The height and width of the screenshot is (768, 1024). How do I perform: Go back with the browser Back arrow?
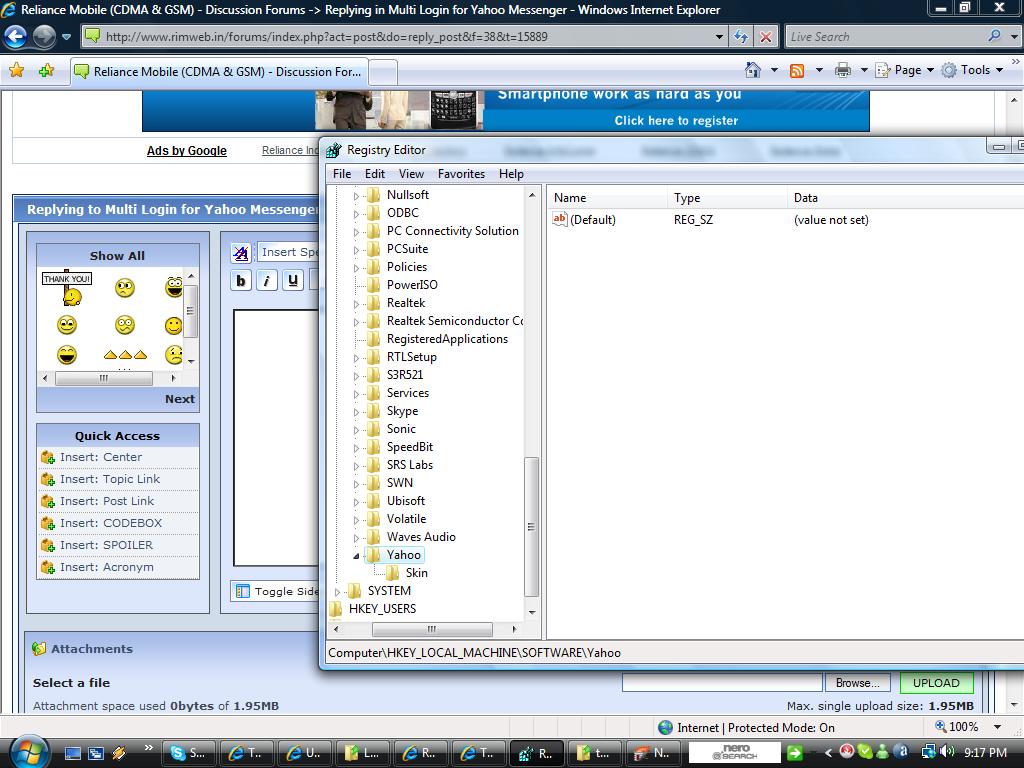pos(16,37)
